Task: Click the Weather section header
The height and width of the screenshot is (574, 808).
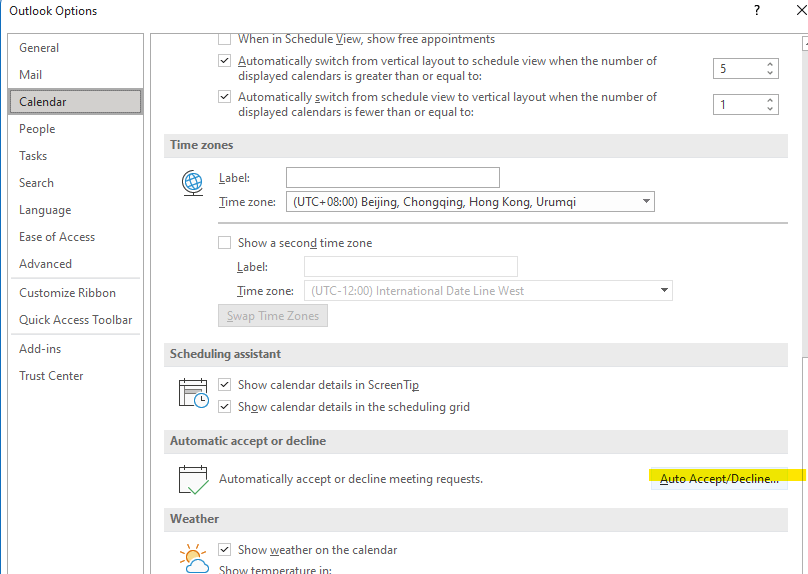Action: [x=476, y=519]
